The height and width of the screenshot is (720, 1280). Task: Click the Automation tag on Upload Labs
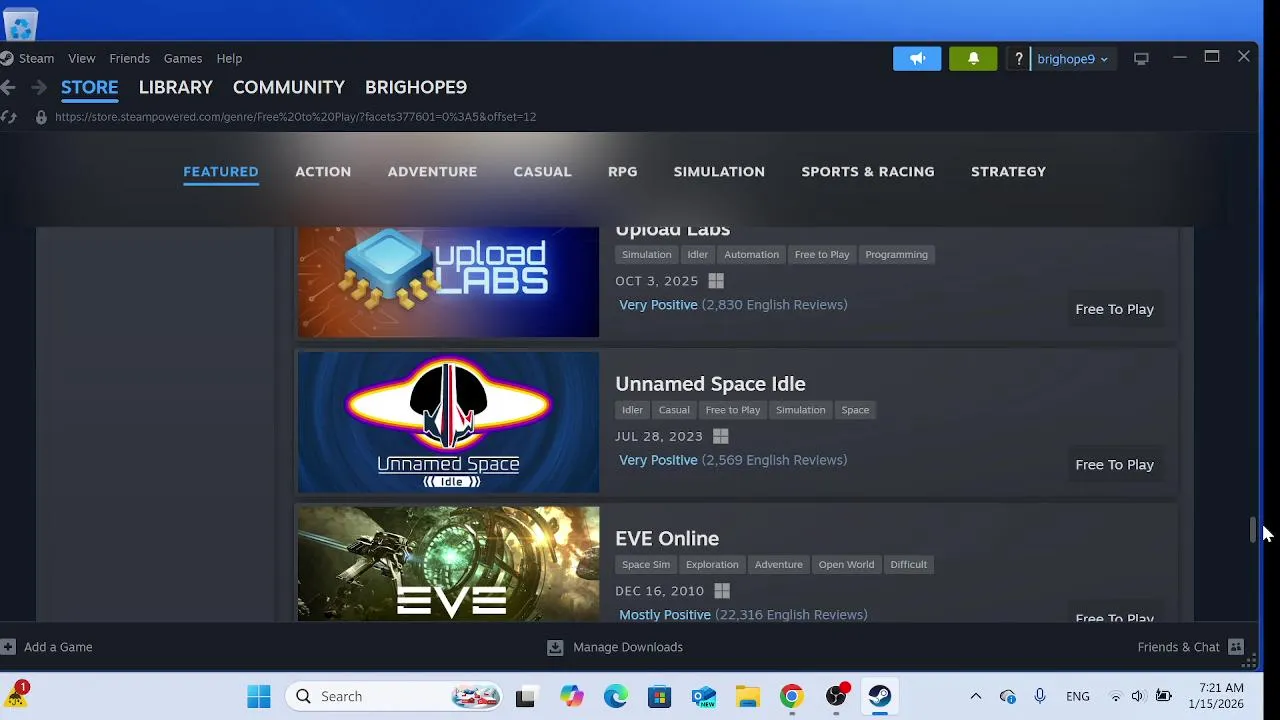751,254
